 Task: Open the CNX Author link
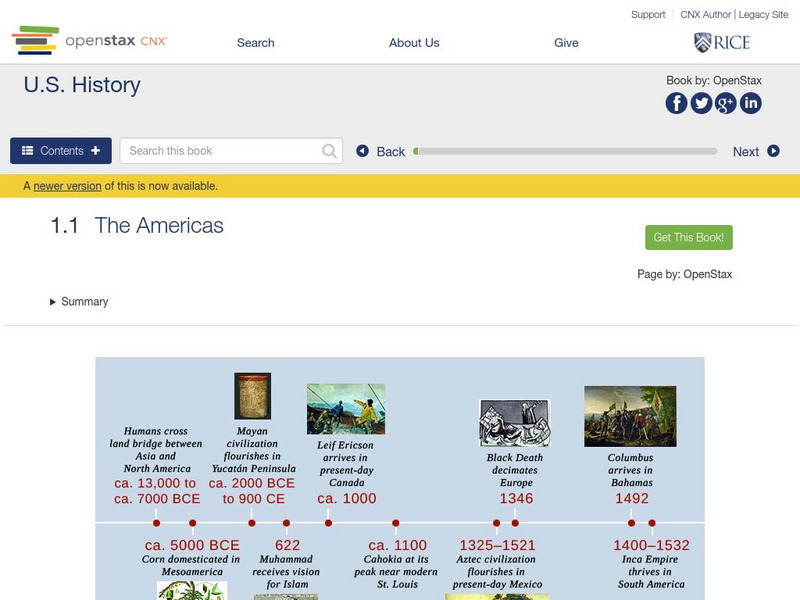[x=706, y=15]
